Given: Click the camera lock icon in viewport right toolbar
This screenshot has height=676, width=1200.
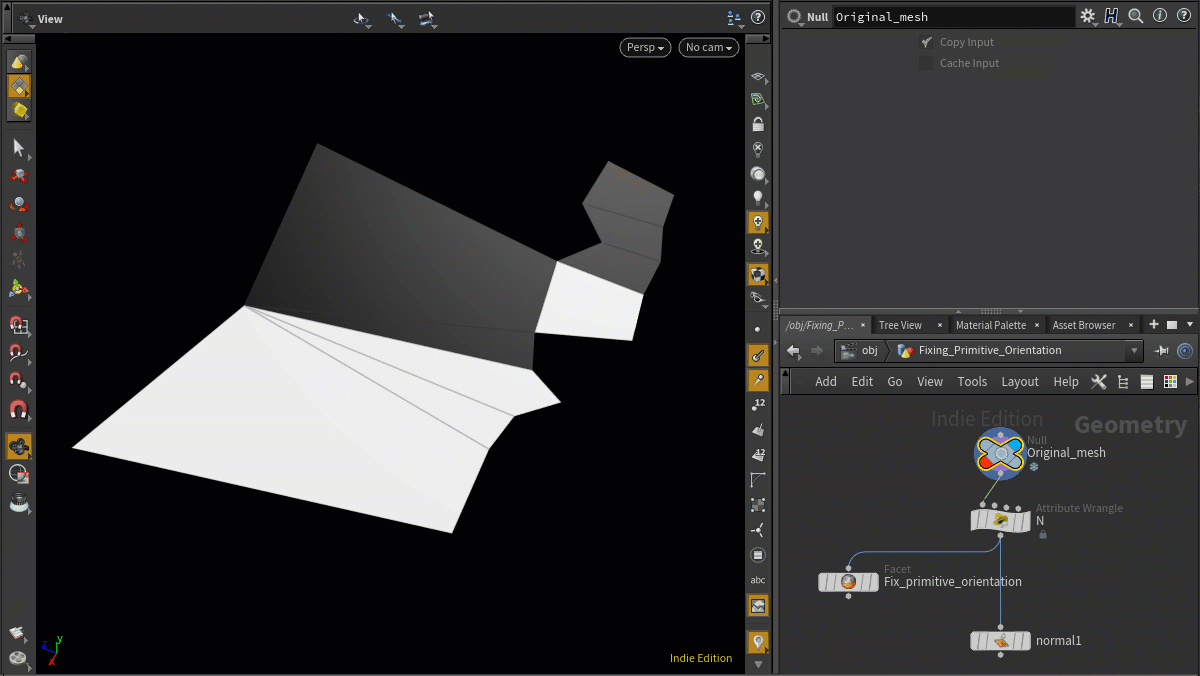Looking at the screenshot, I should pyautogui.click(x=758, y=123).
